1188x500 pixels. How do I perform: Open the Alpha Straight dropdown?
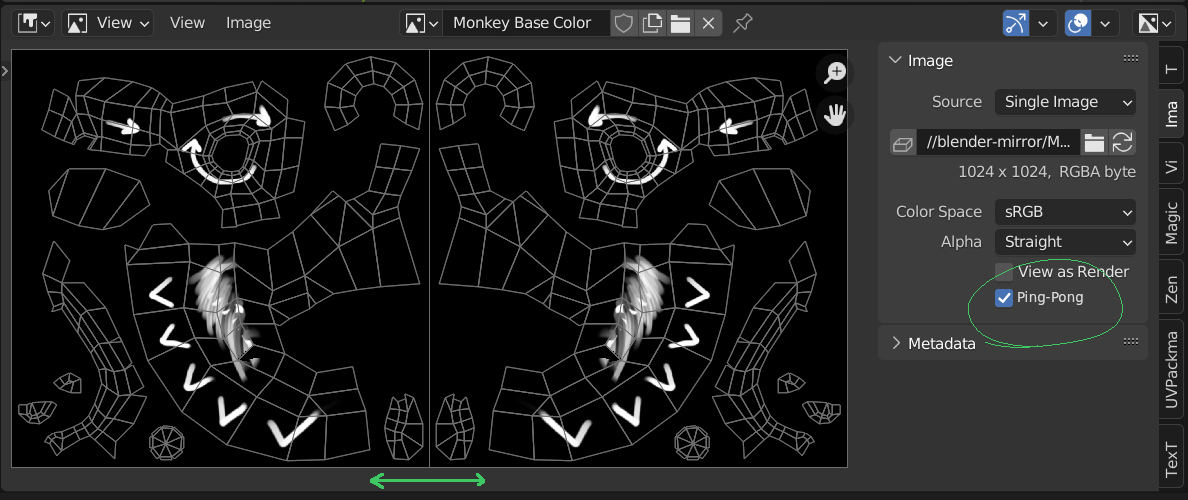click(x=1065, y=242)
